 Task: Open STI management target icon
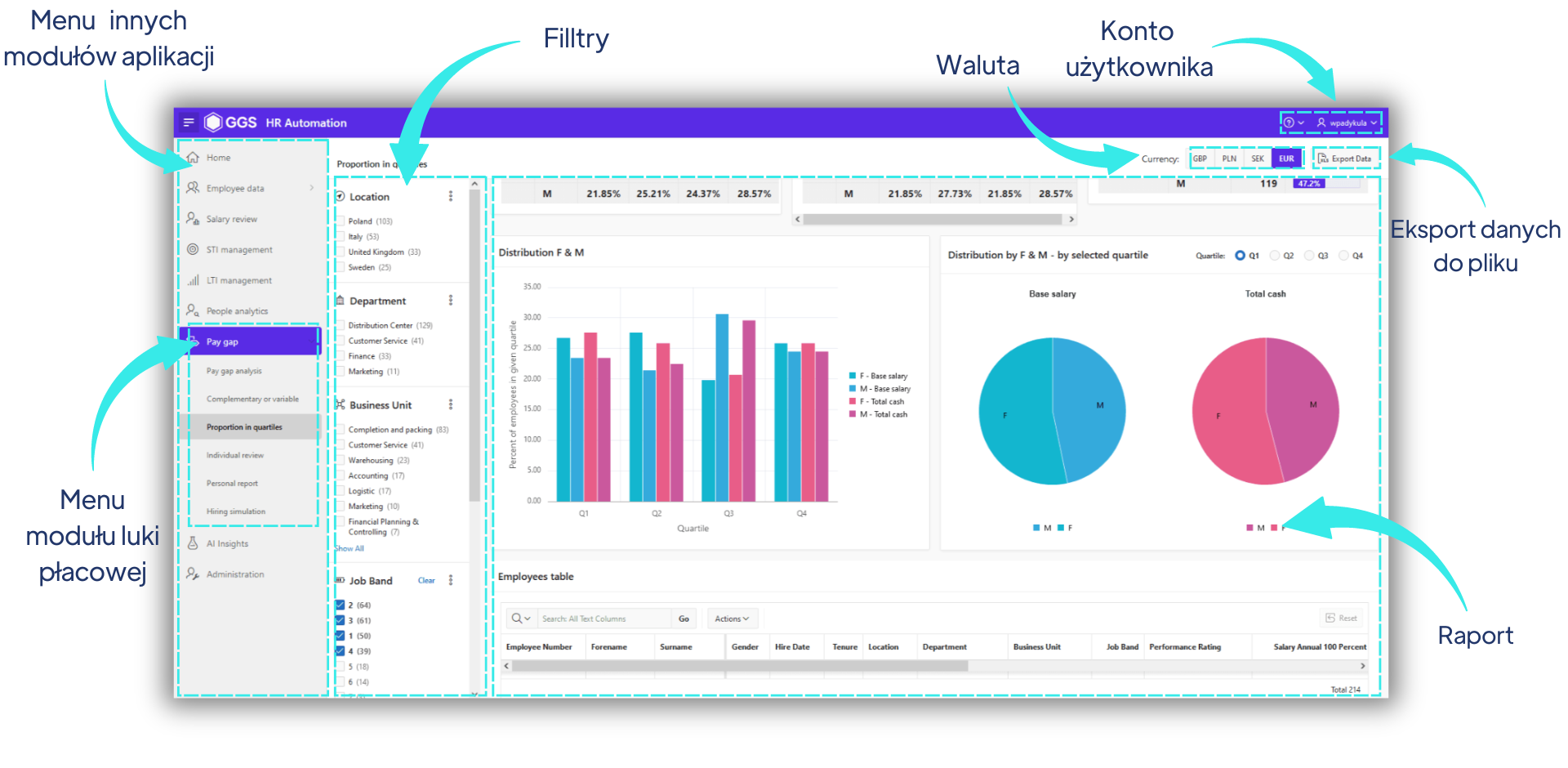coord(193,249)
